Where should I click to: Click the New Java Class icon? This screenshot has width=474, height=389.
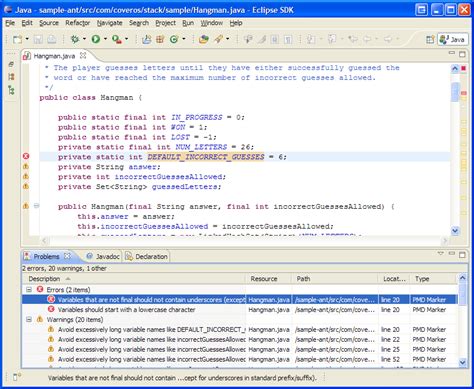pyautogui.click(x=174, y=39)
